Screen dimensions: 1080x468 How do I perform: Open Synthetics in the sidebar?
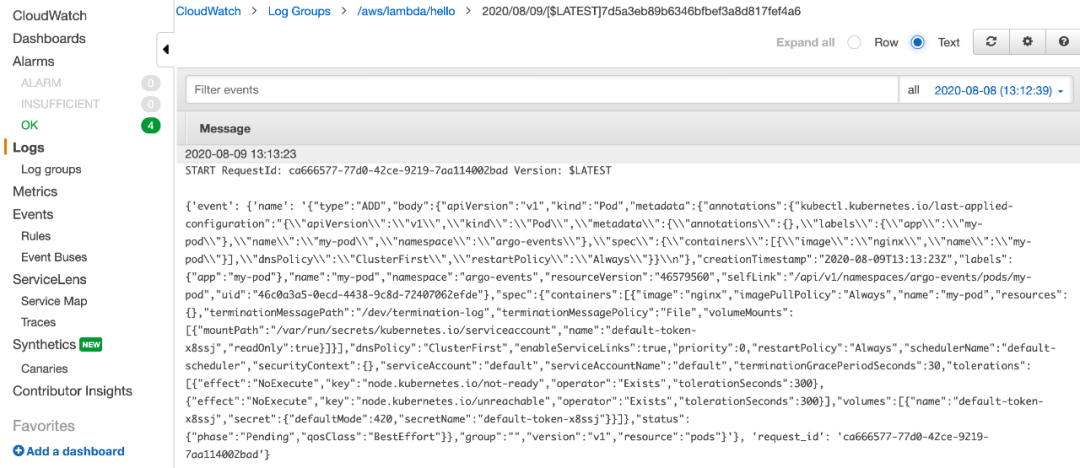click(x=44, y=345)
